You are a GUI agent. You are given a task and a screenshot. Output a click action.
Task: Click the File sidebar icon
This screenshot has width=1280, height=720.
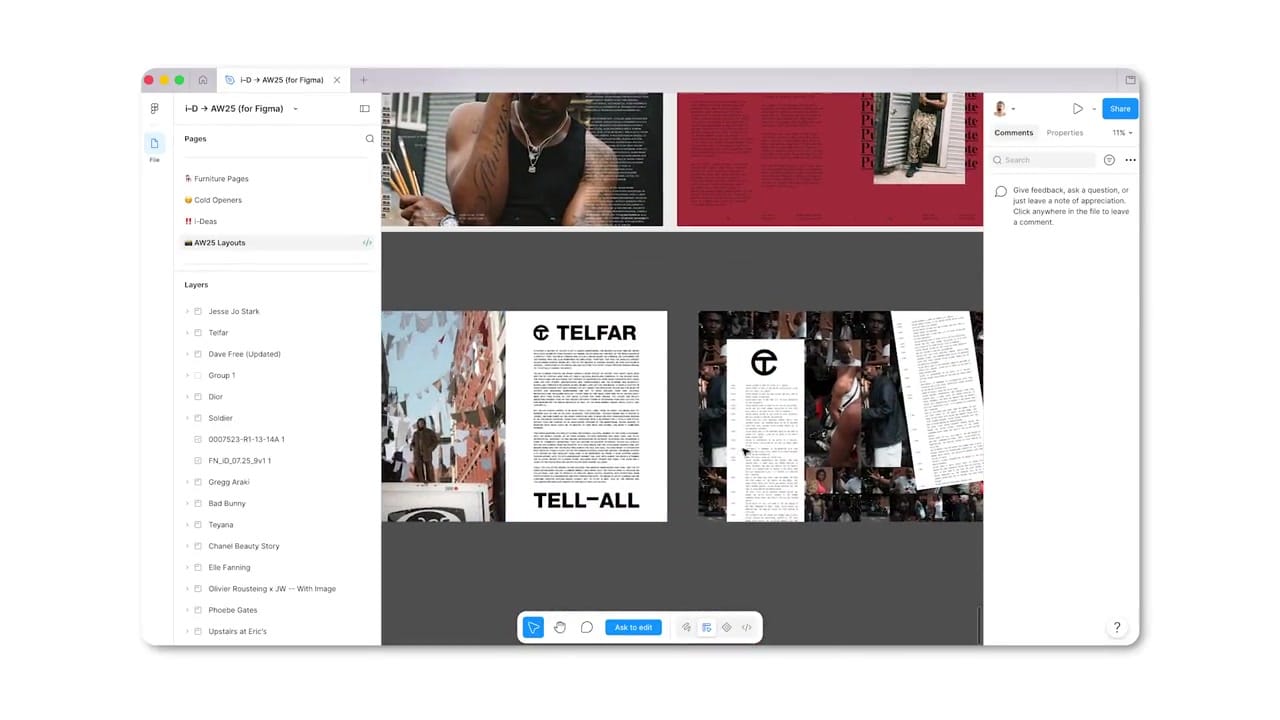point(154,147)
